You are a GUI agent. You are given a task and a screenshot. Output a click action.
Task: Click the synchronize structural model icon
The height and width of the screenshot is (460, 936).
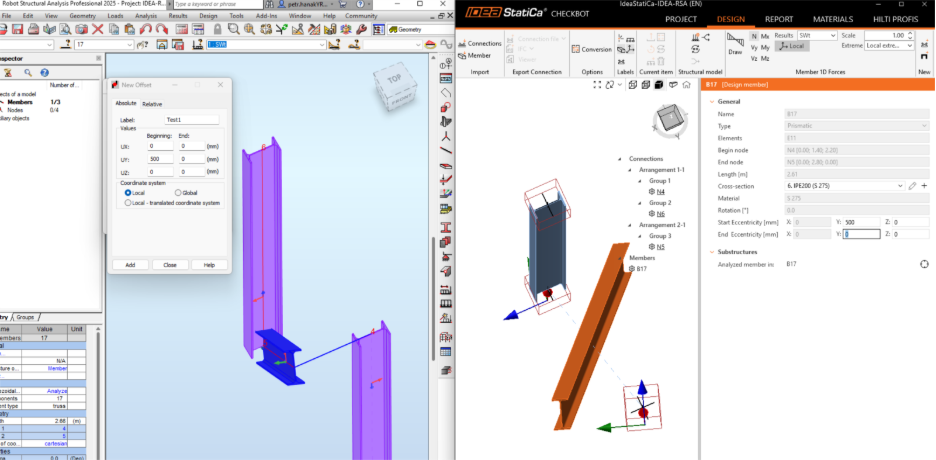click(x=695, y=49)
